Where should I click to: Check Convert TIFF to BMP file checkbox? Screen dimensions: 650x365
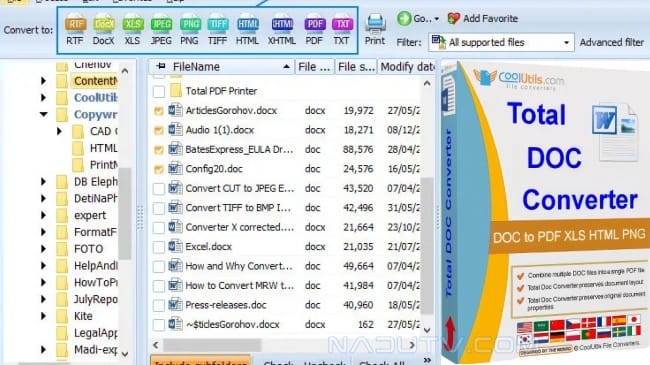point(159,208)
